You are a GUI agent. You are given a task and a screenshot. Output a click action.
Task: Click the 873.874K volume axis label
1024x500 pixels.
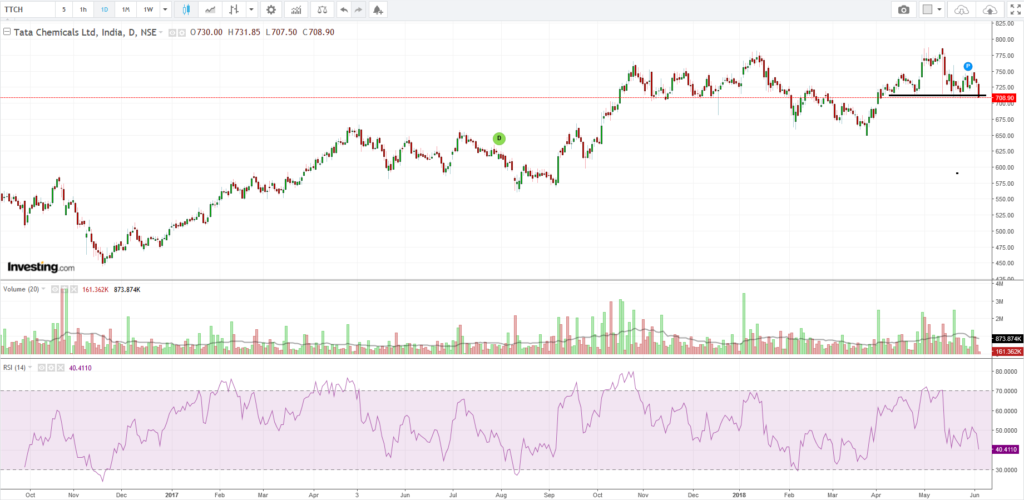pos(1007,339)
